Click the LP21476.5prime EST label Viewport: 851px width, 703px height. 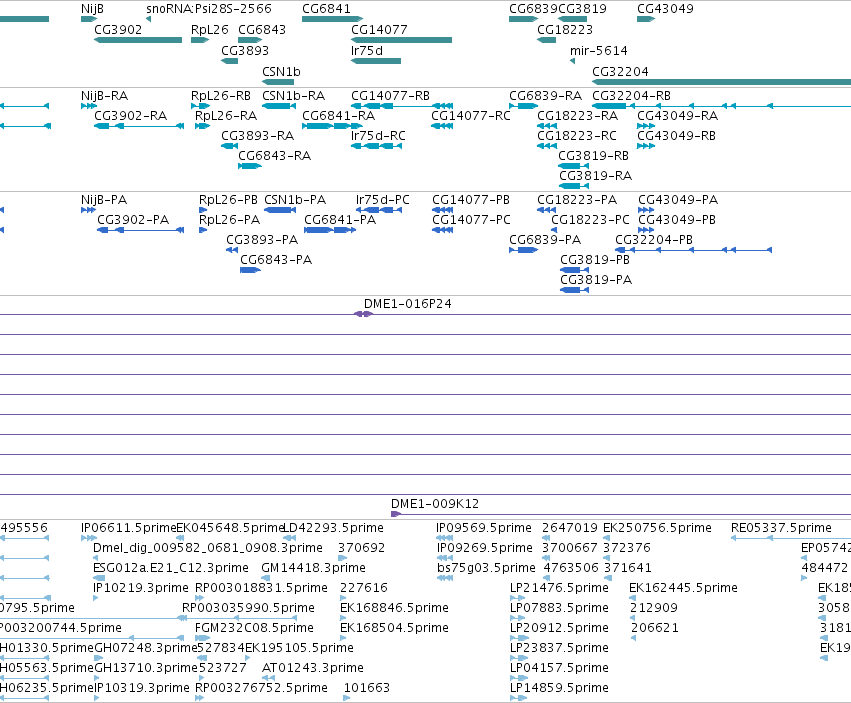point(559,588)
